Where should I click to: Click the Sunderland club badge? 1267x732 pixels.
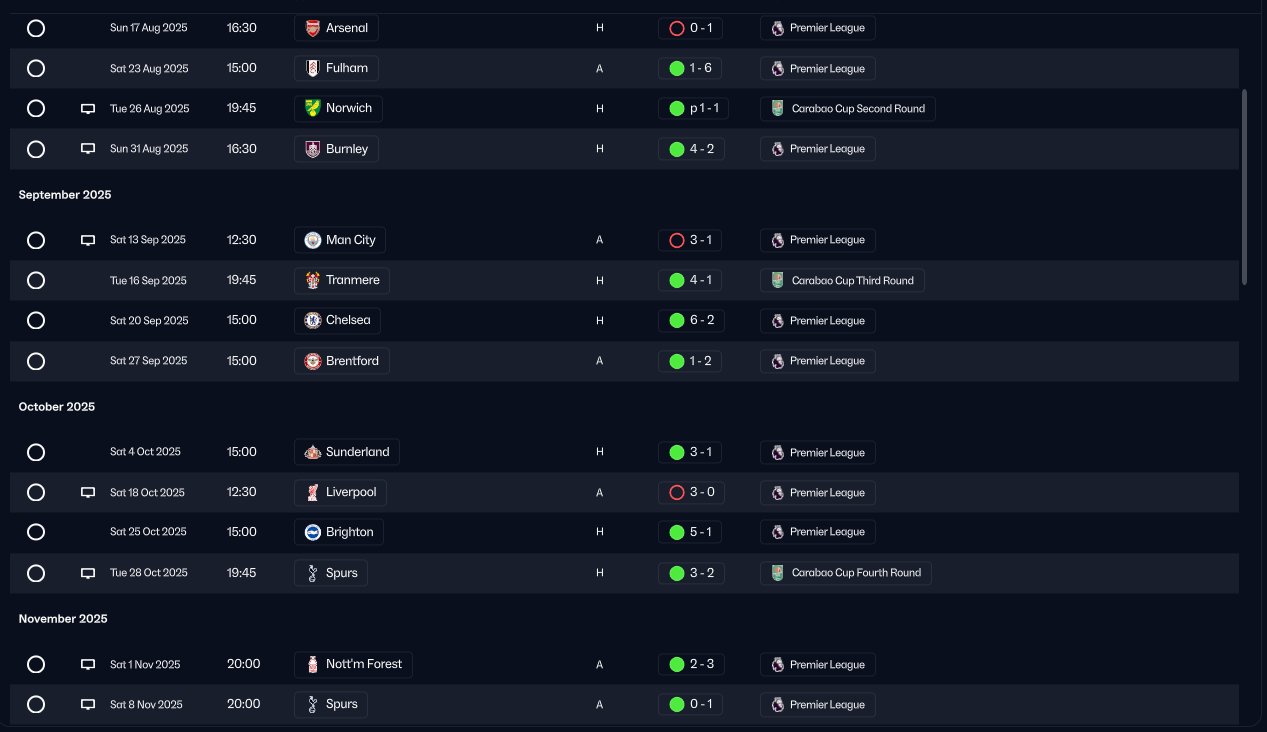(313, 452)
